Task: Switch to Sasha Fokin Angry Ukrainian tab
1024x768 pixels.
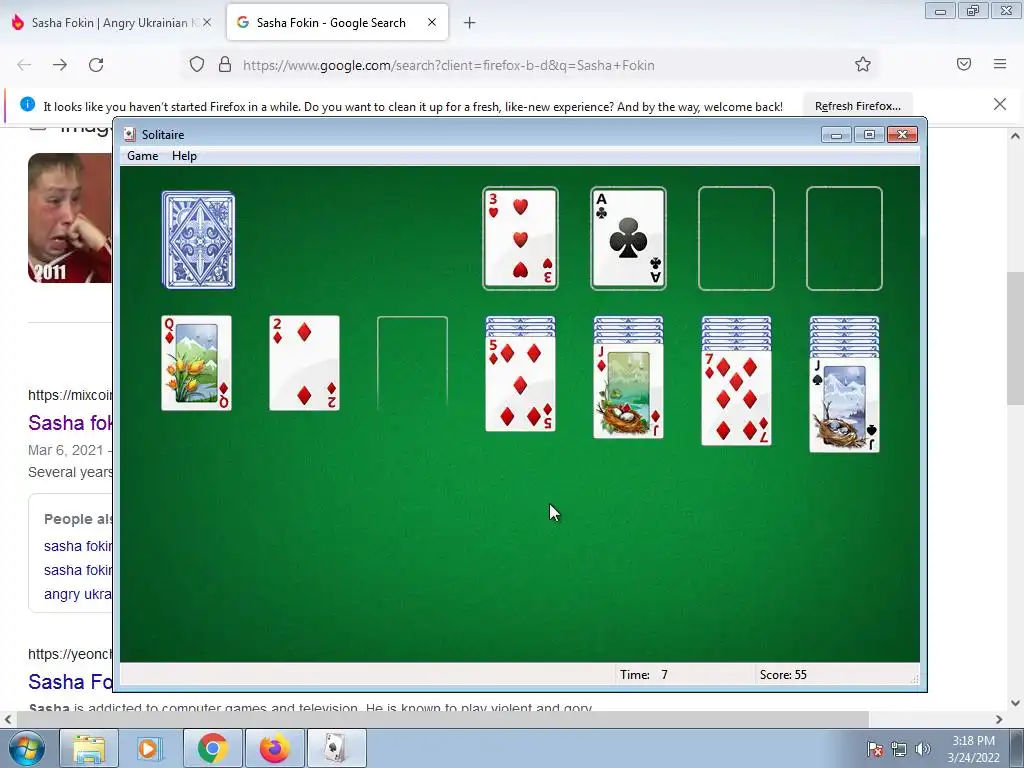Action: point(111,23)
